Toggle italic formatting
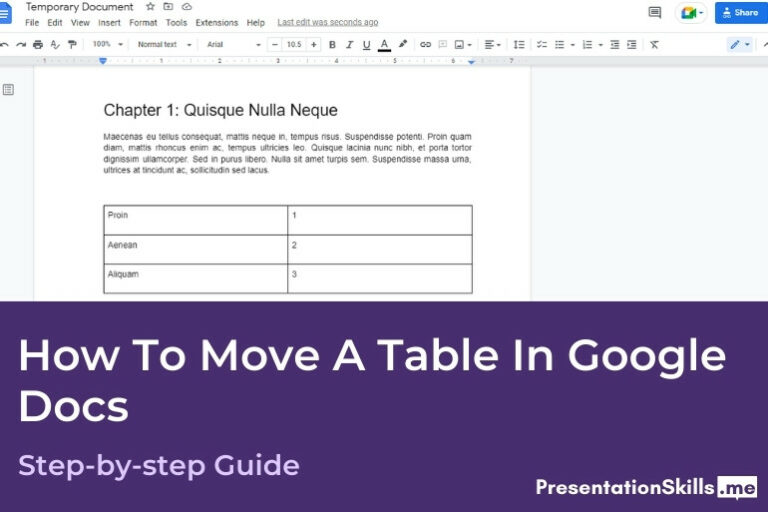768x512 pixels. (x=349, y=45)
